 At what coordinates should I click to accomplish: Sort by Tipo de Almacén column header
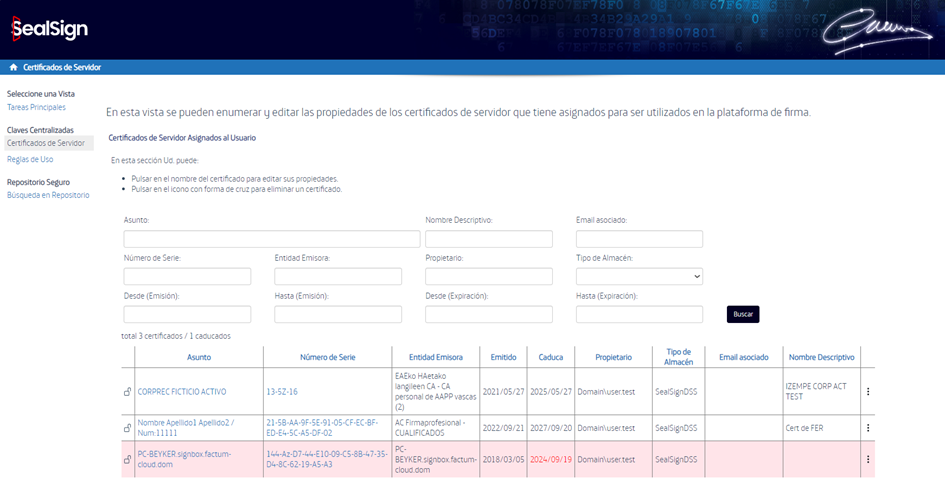(x=679, y=357)
